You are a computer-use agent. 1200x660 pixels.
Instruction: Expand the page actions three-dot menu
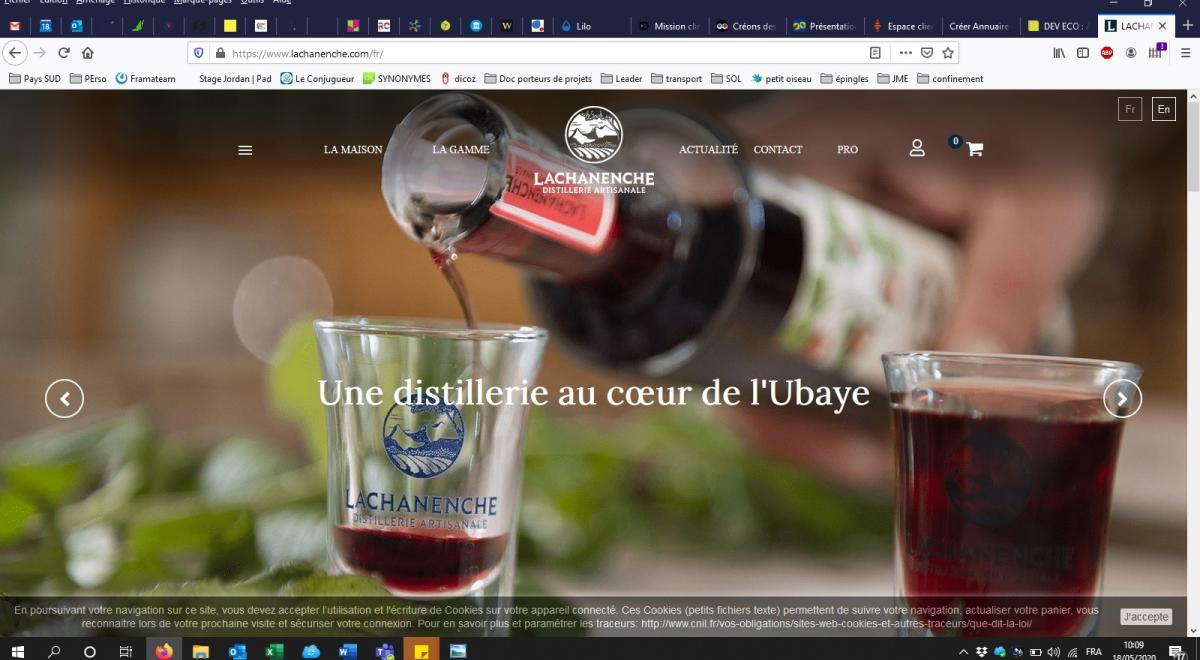906,53
